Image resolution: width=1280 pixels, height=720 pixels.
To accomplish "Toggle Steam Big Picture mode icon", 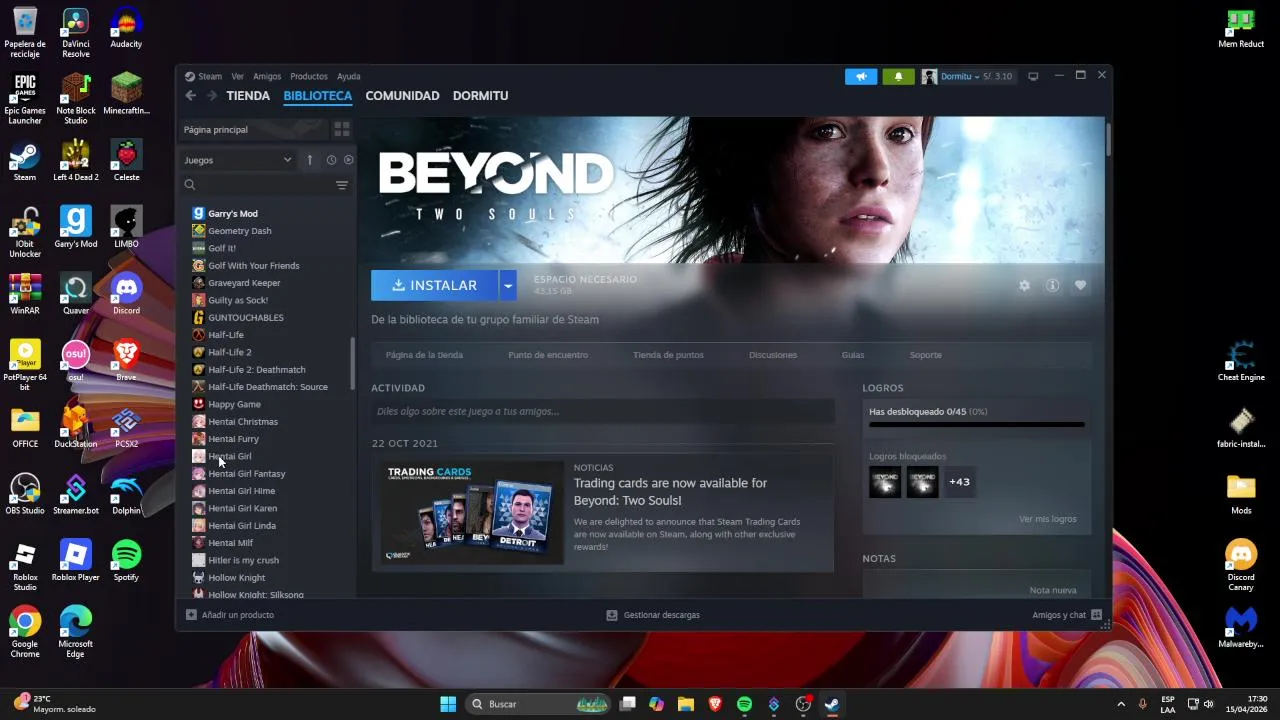I will [1033, 76].
